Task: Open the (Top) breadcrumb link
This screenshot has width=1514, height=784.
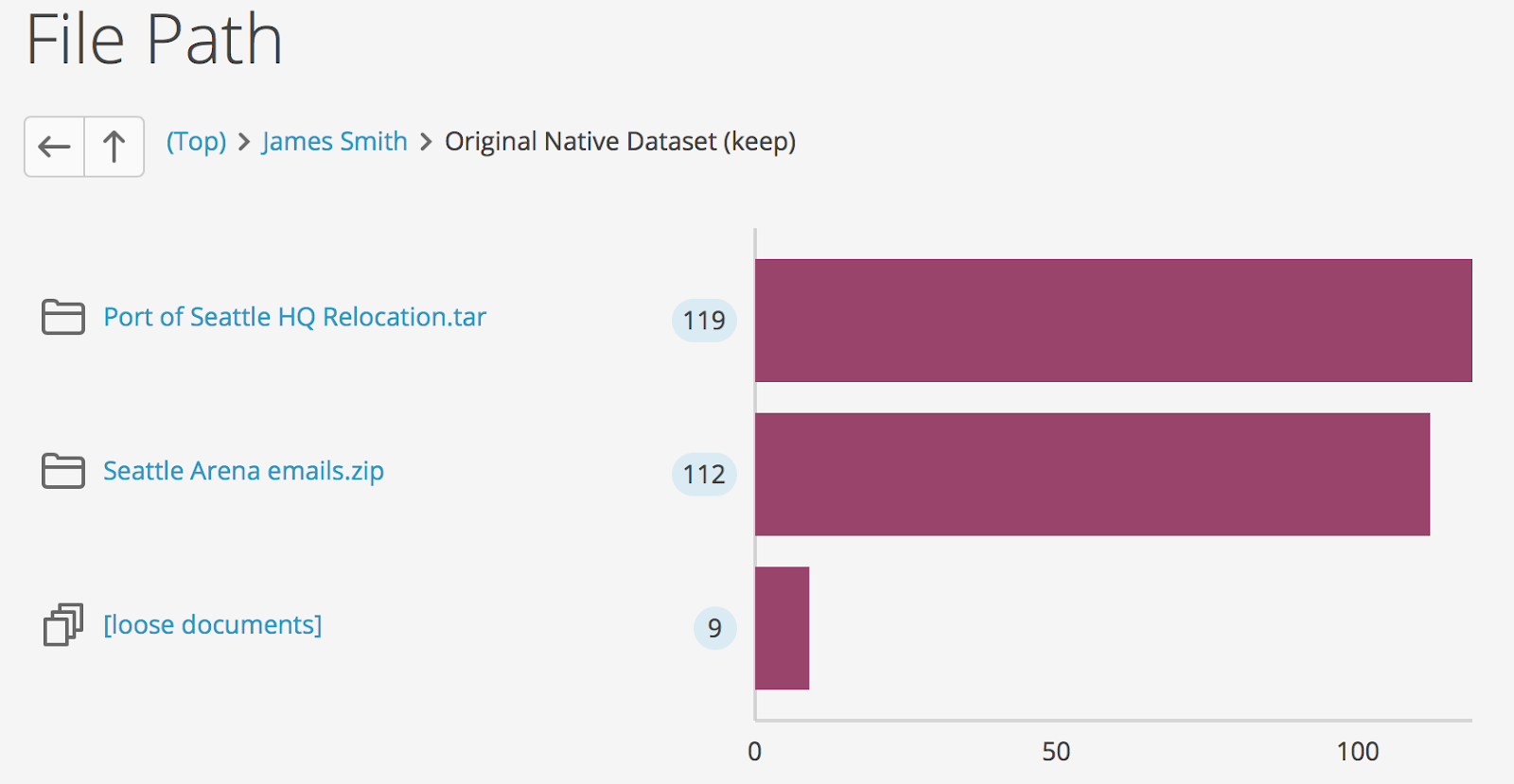Action: pyautogui.click(x=196, y=141)
